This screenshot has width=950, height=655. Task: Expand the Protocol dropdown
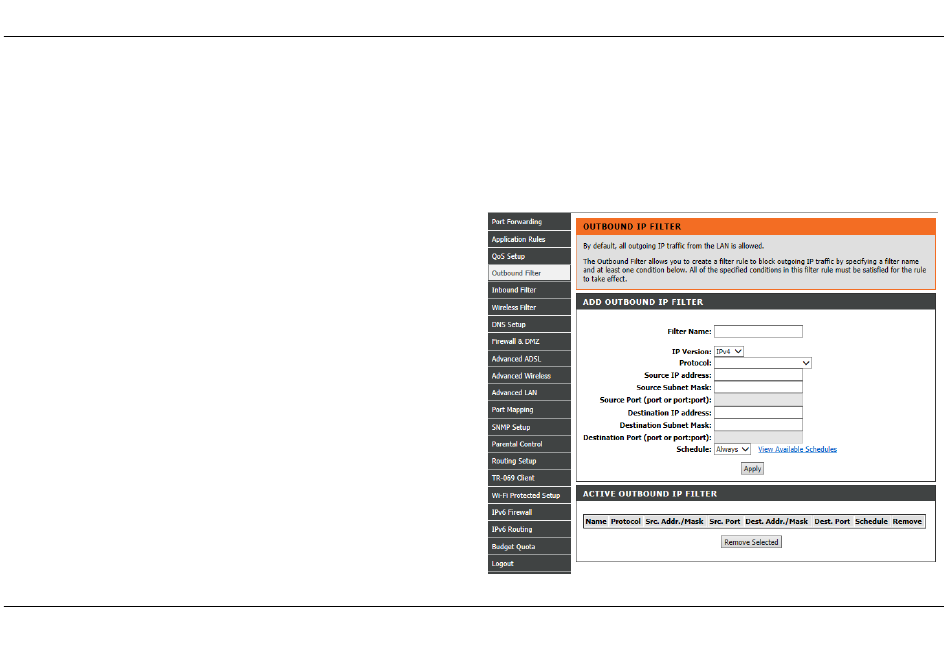coord(762,363)
